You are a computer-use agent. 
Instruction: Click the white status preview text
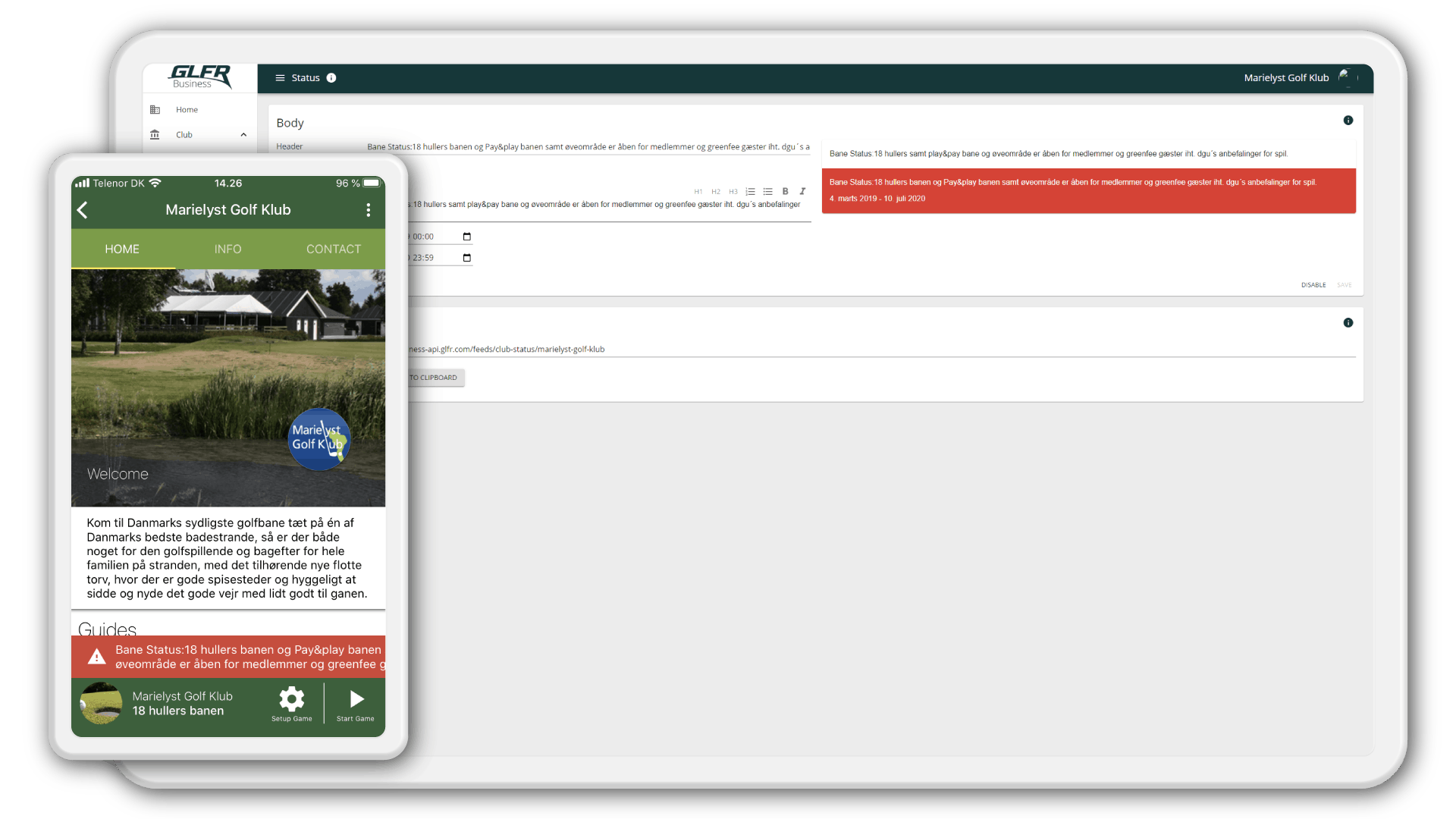tap(1058, 154)
